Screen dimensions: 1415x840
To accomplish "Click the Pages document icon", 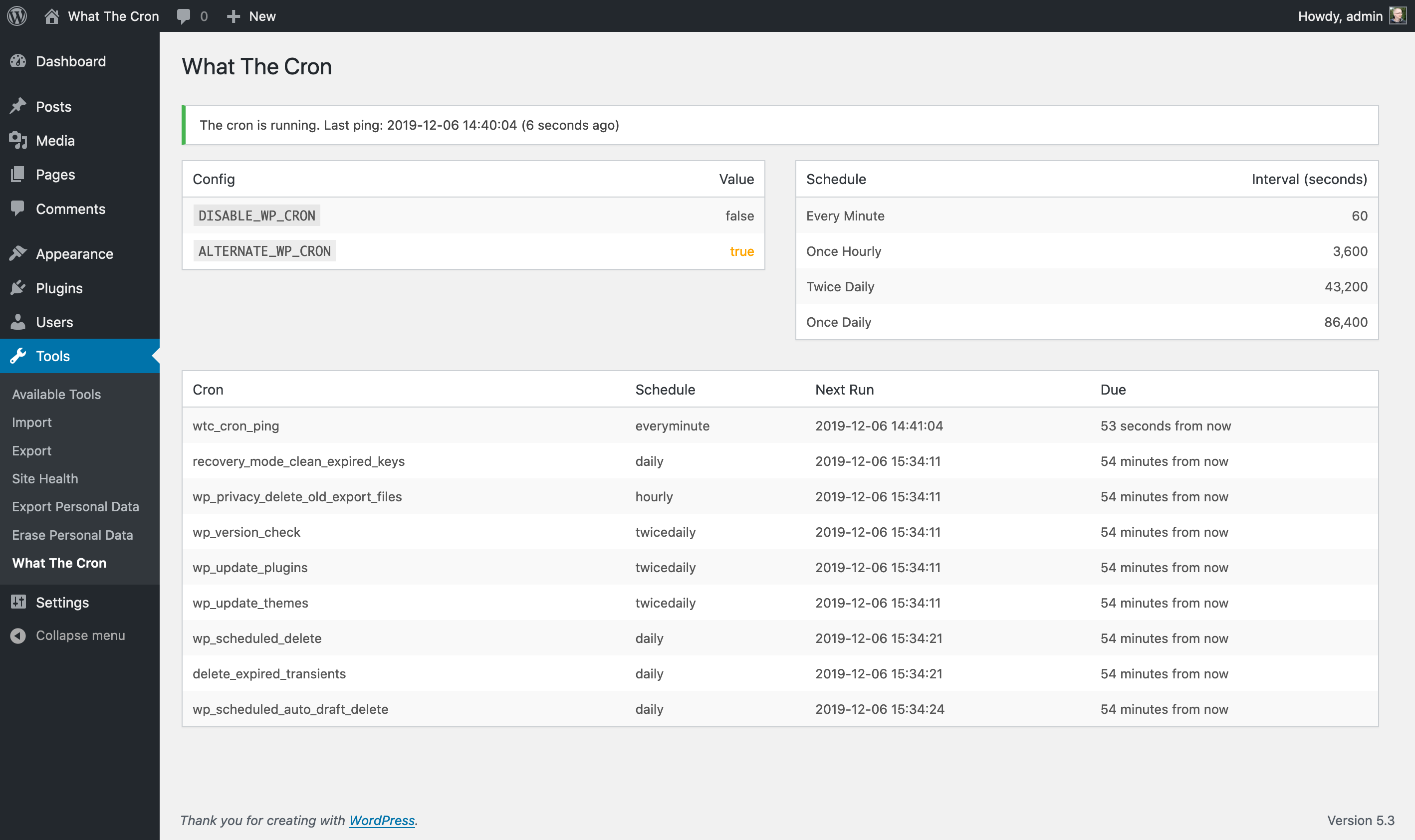I will pos(18,175).
